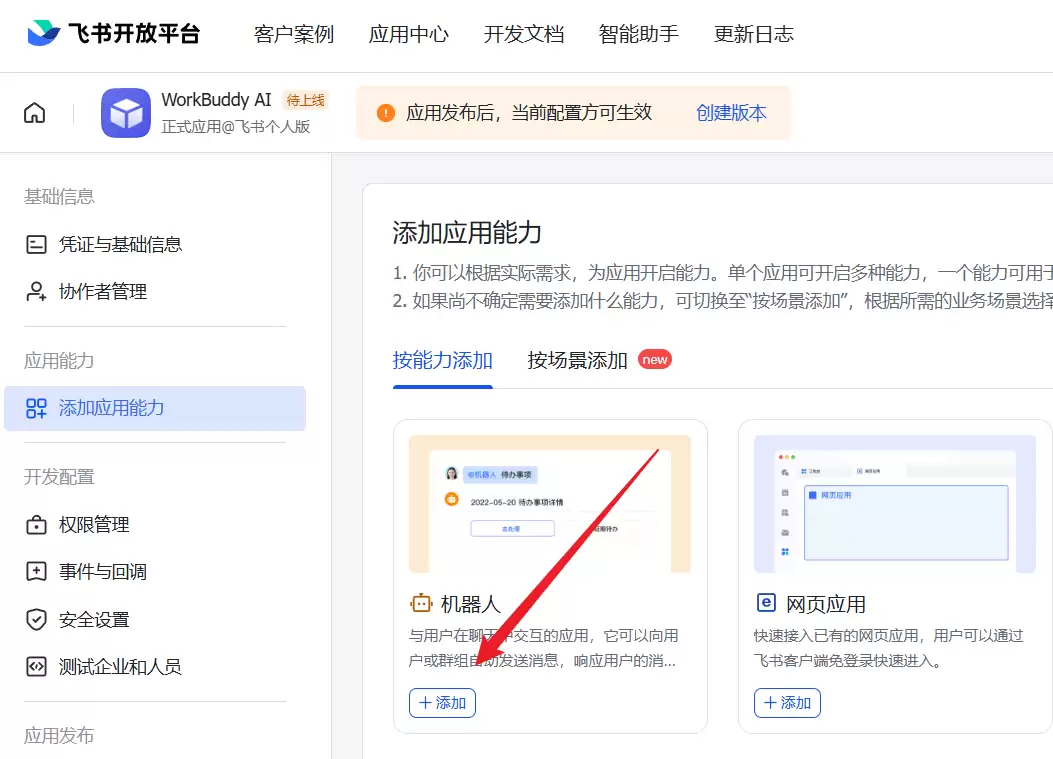Click the Feishu Open Platform logo
Screen dimensions: 1053x759
click(x=114, y=33)
